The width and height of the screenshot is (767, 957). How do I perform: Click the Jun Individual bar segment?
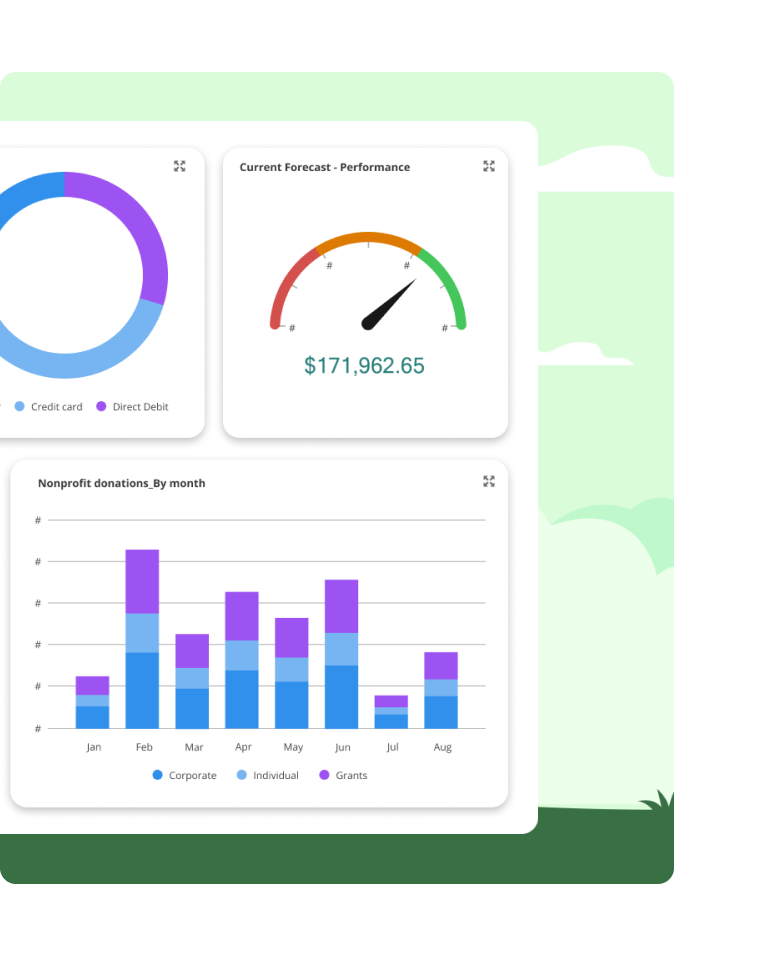[x=341, y=649]
